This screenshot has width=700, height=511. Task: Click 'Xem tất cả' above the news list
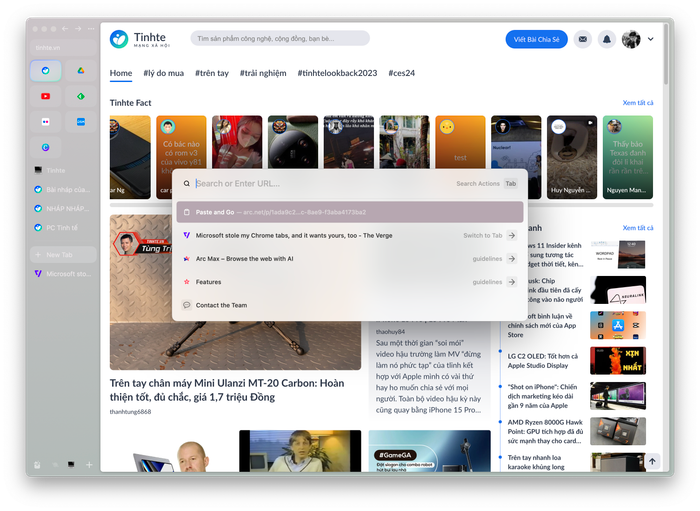(638, 228)
